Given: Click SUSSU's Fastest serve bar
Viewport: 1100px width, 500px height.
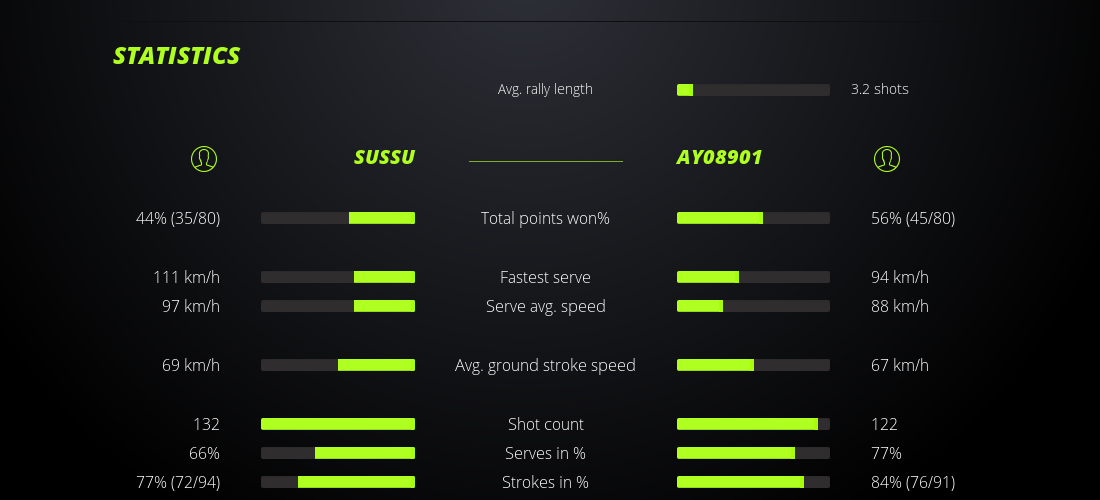Looking at the screenshot, I should (x=338, y=277).
